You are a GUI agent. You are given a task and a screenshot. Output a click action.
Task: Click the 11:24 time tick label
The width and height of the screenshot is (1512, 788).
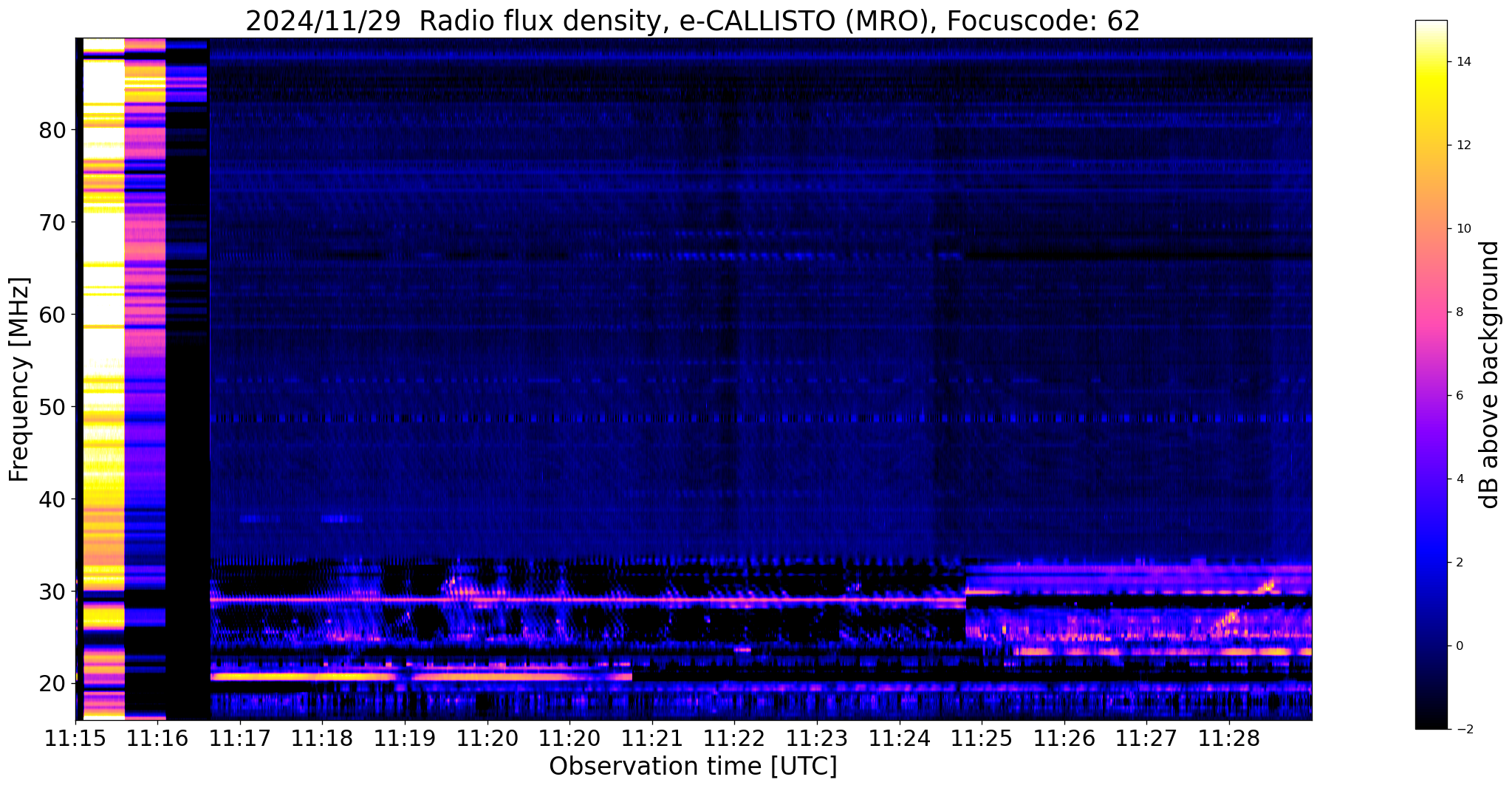tap(900, 738)
